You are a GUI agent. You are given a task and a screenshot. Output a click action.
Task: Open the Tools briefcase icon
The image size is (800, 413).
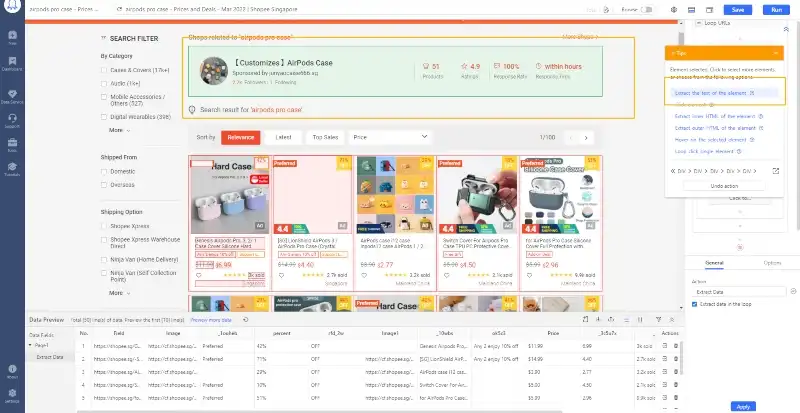click(12, 144)
